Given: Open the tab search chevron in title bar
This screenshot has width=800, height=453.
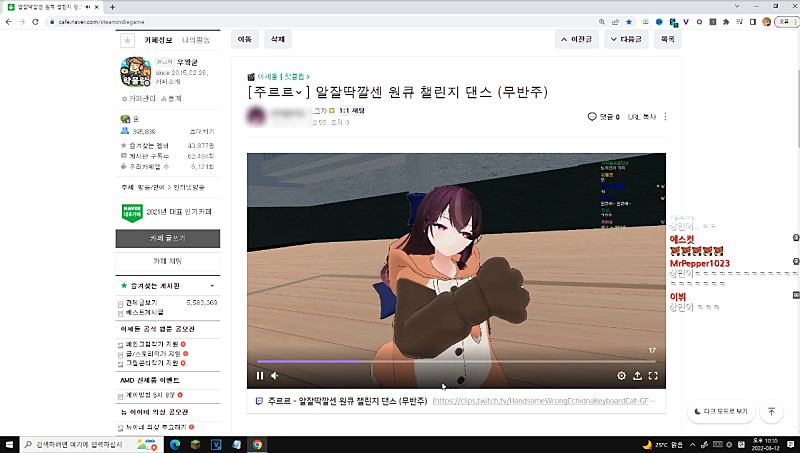Looking at the screenshot, I should click(737, 6).
